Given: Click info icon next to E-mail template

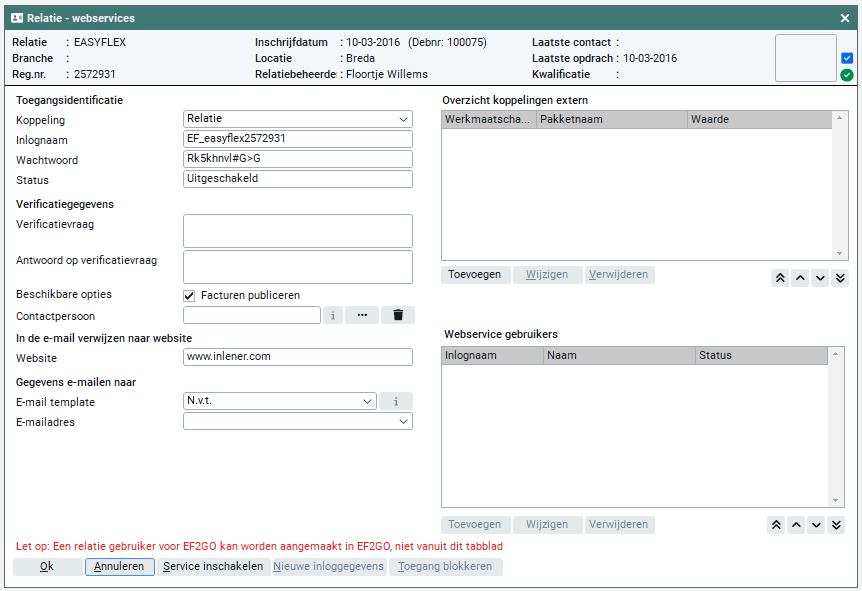Looking at the screenshot, I should tap(396, 402).
